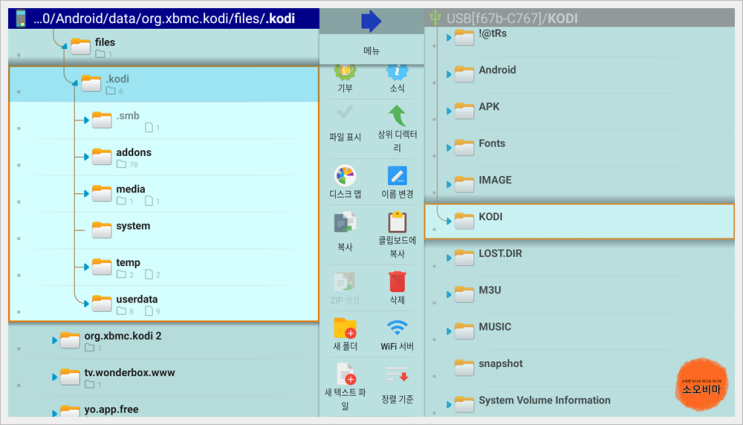Mark the LOST.DIR row selection dot
The image size is (743, 425).
[x=435, y=266]
